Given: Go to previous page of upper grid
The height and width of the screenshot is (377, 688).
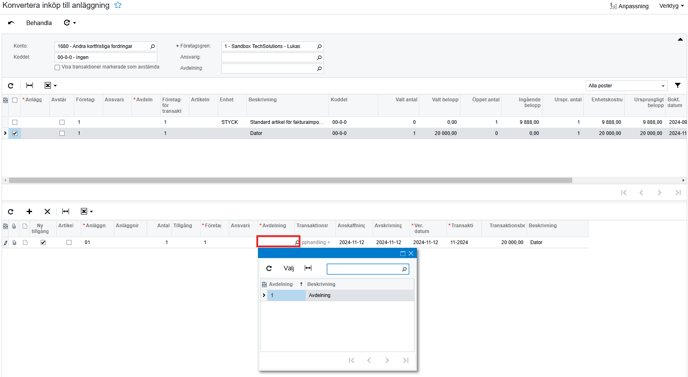Looking at the screenshot, I should pyautogui.click(x=641, y=193).
